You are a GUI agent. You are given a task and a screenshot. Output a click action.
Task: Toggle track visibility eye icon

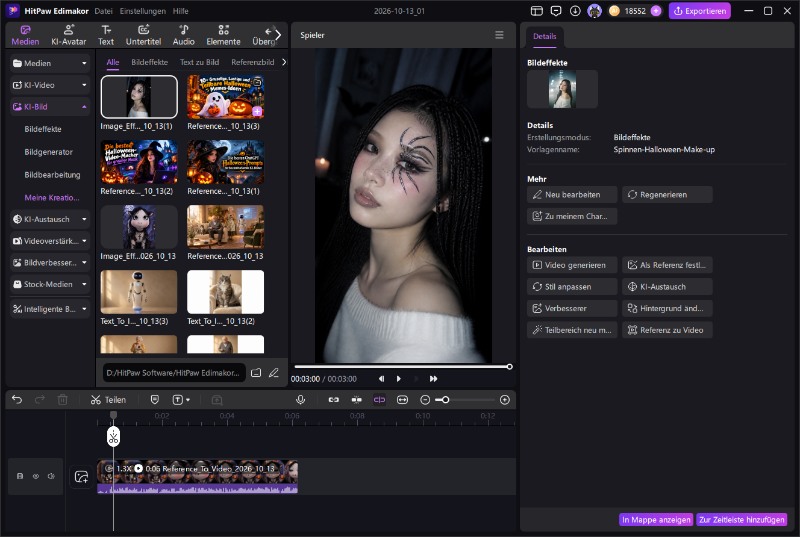[36, 476]
